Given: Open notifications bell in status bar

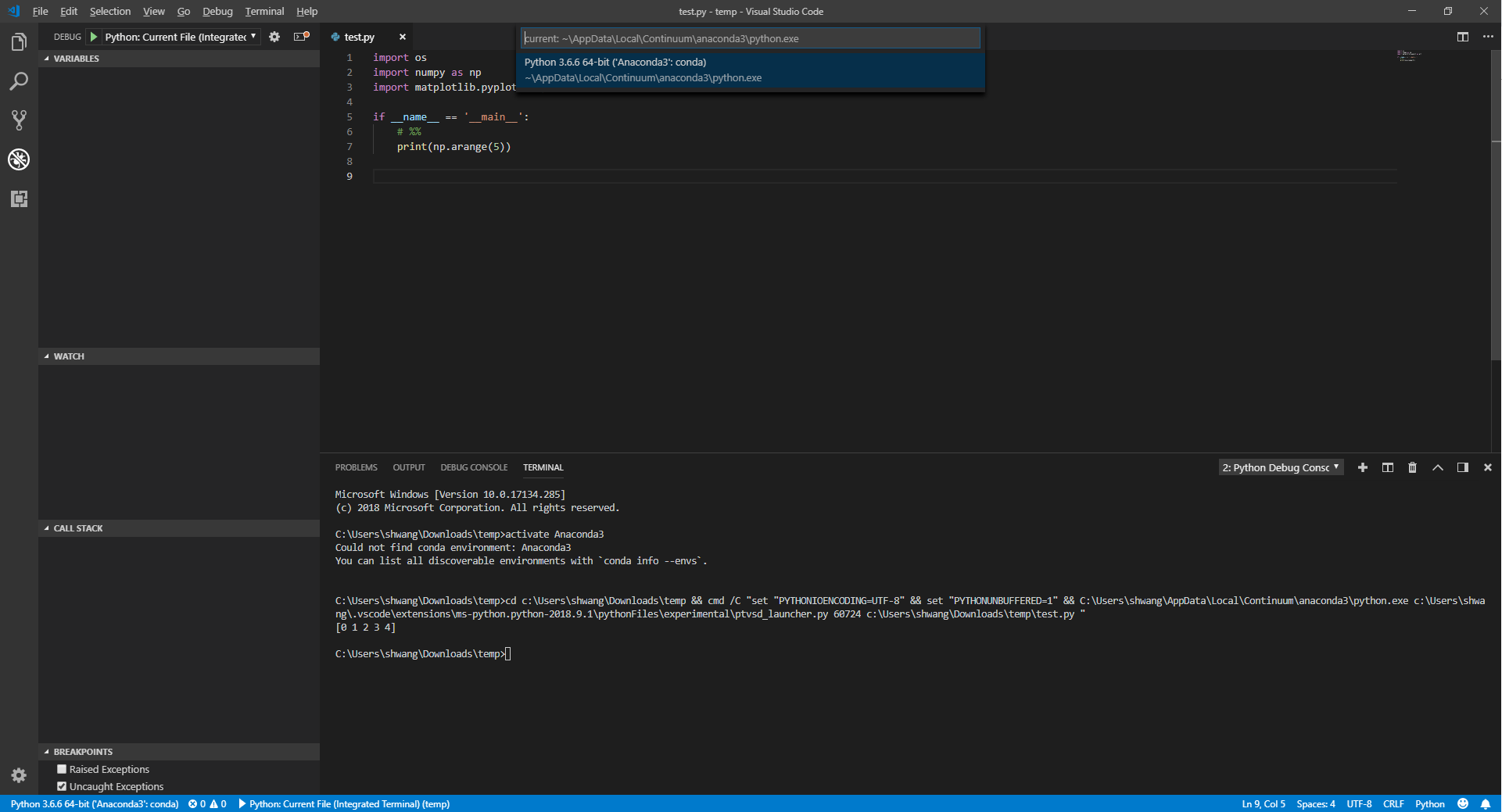Looking at the screenshot, I should pos(1486,803).
